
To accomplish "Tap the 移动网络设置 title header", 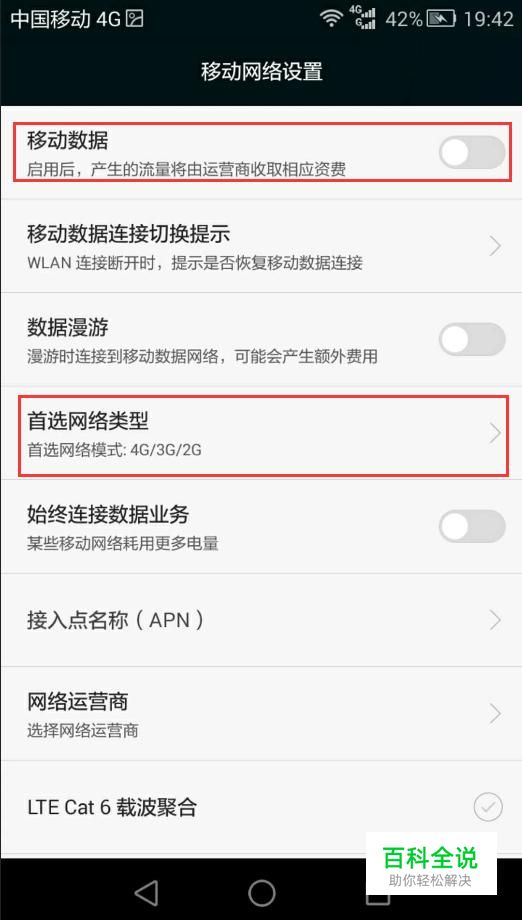I will [262, 72].
